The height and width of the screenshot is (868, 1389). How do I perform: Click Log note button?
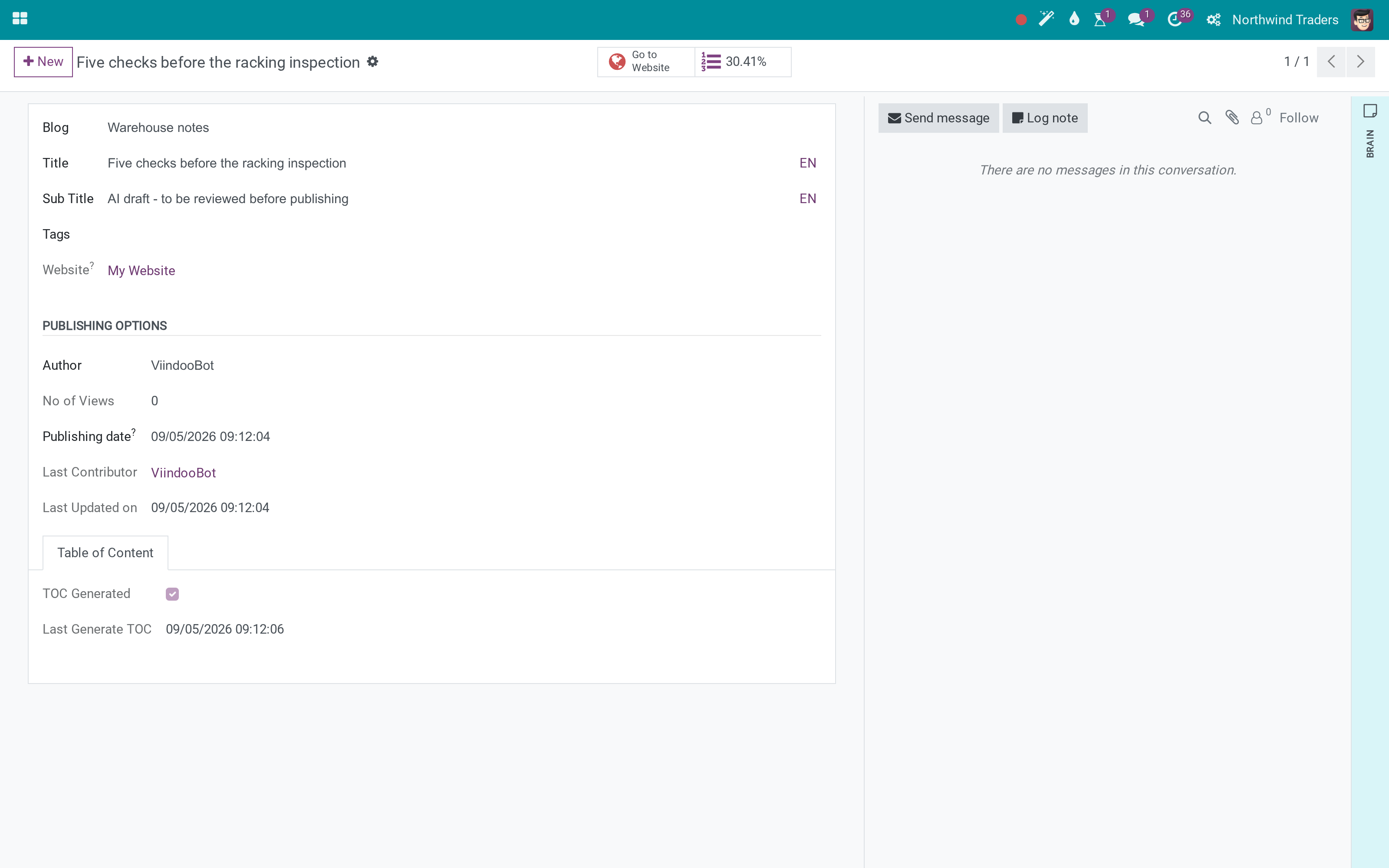click(1045, 118)
